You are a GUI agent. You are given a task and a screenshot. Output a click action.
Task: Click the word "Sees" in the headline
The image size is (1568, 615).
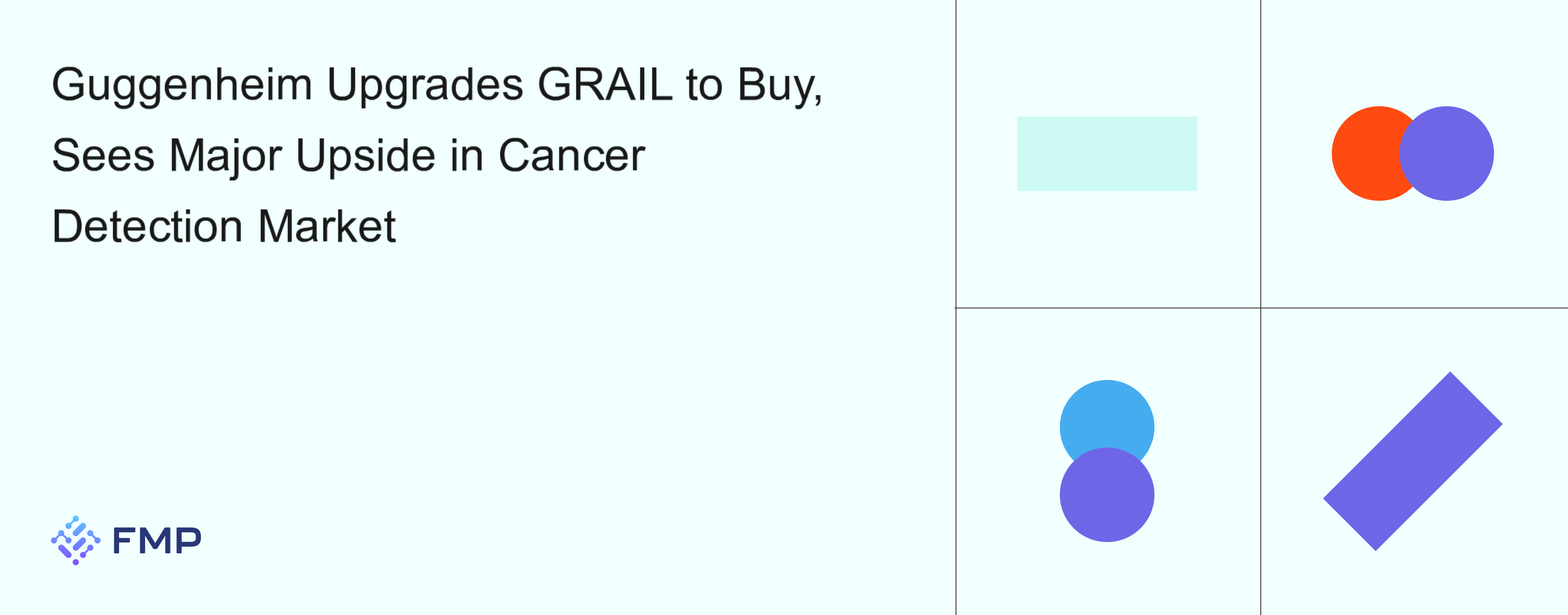point(103,156)
